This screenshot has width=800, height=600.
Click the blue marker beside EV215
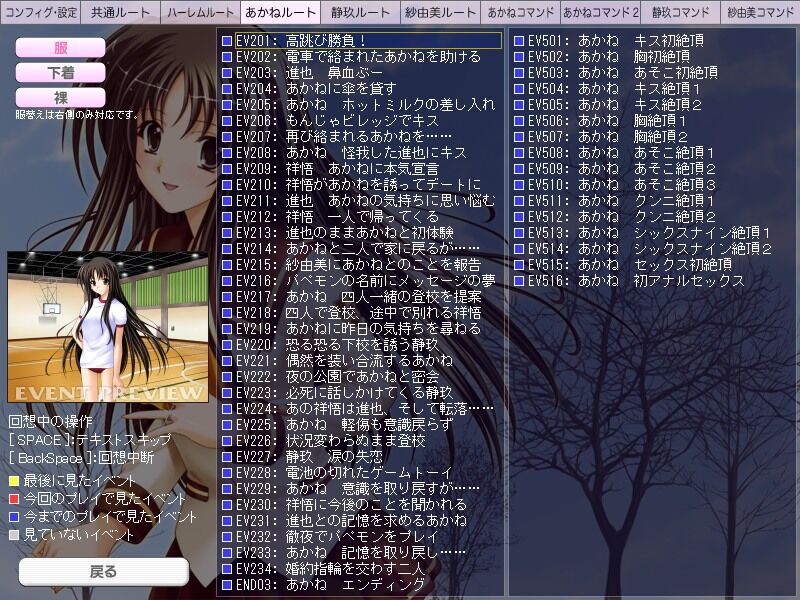coord(227,265)
